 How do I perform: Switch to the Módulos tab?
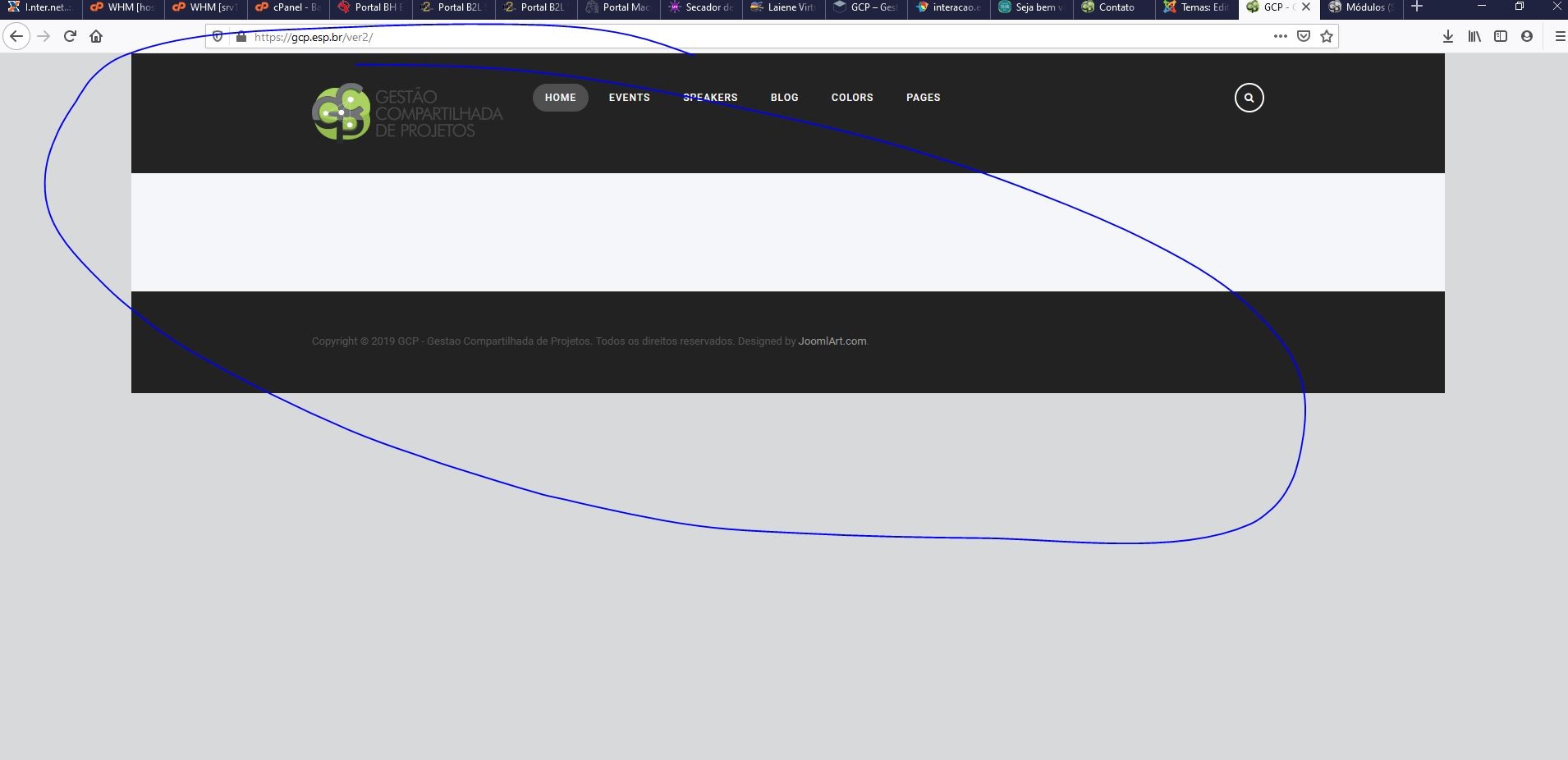(x=1363, y=7)
